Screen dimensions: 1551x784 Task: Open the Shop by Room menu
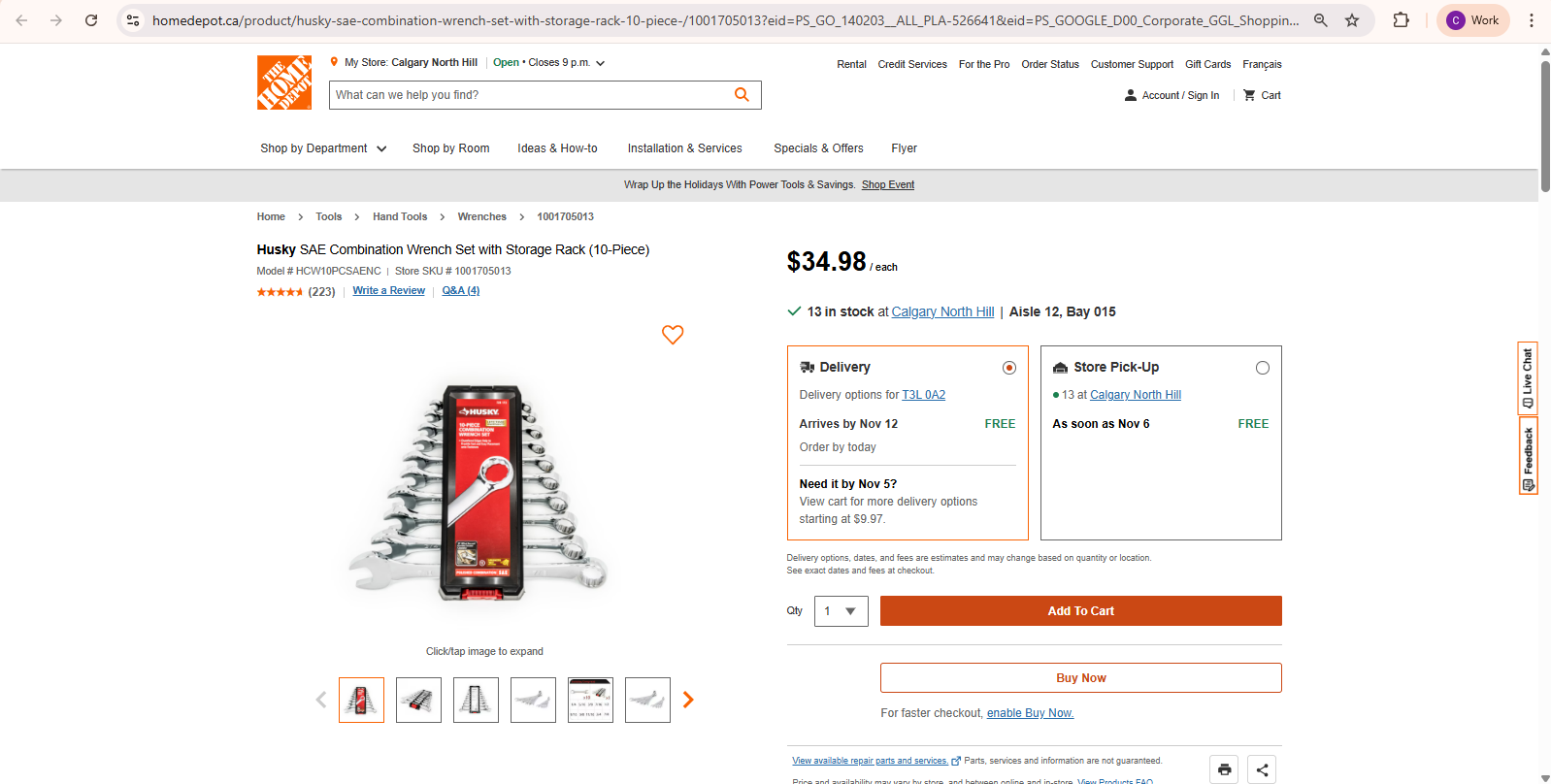[450, 147]
